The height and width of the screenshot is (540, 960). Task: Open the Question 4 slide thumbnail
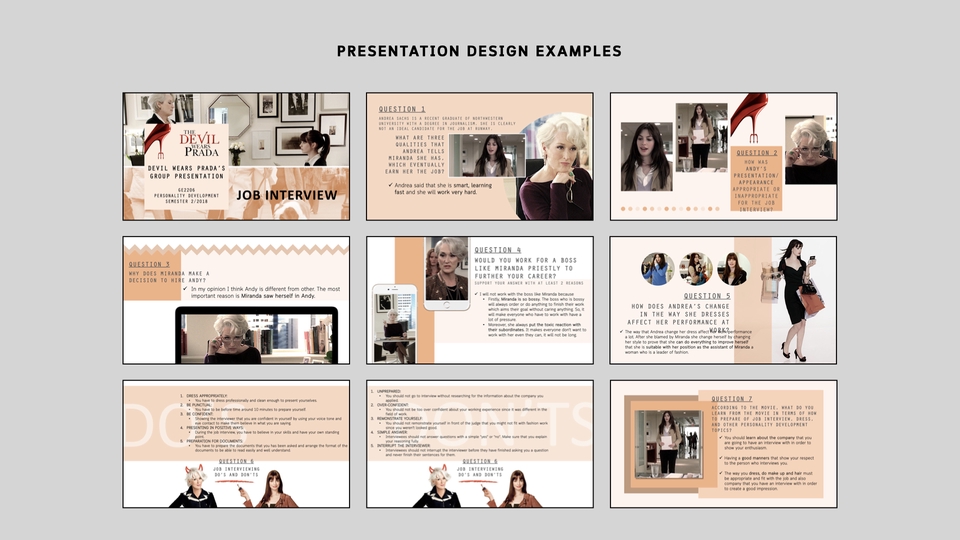(480, 300)
